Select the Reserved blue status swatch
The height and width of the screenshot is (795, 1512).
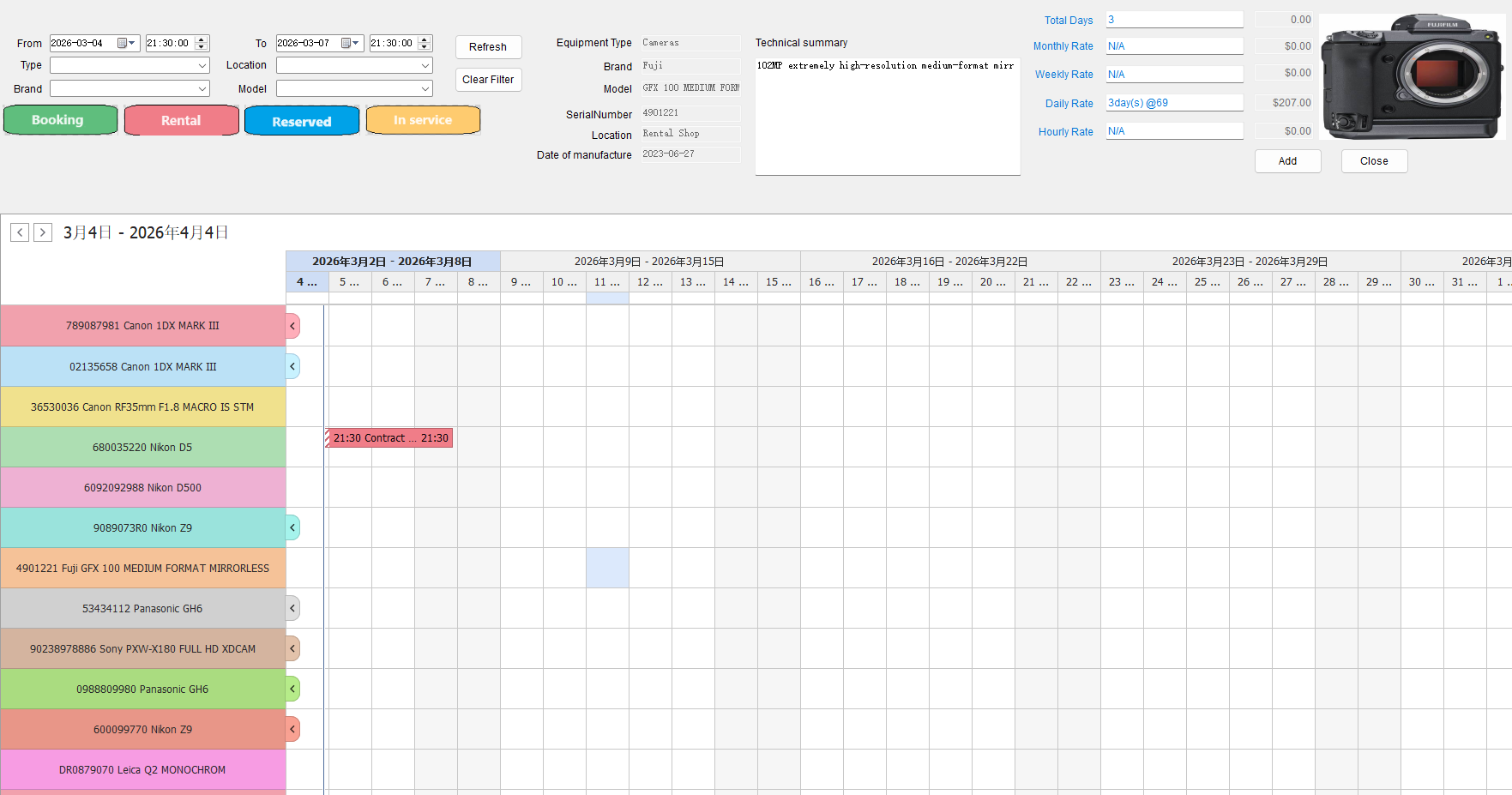[301, 121]
